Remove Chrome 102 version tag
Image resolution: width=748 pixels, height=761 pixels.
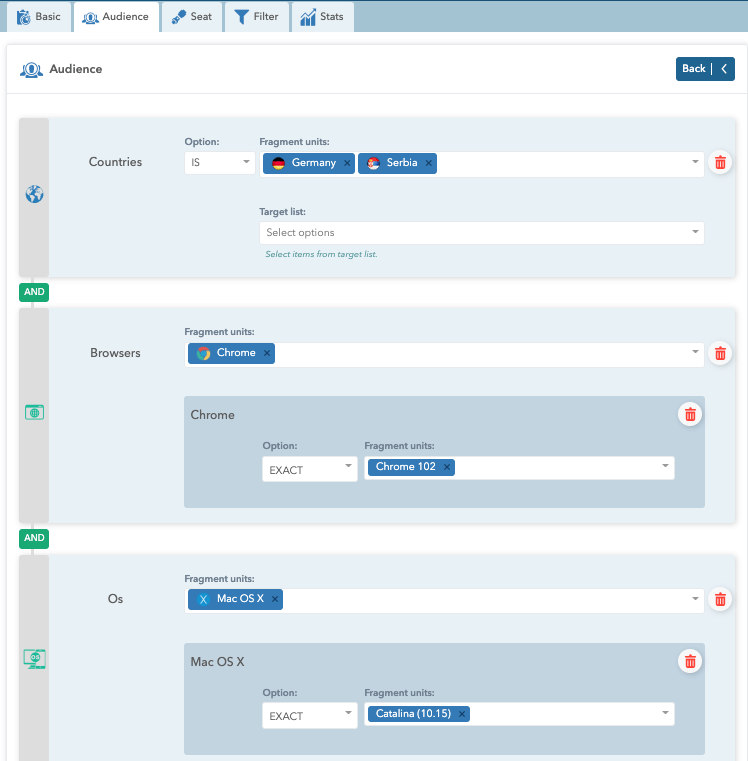point(446,467)
